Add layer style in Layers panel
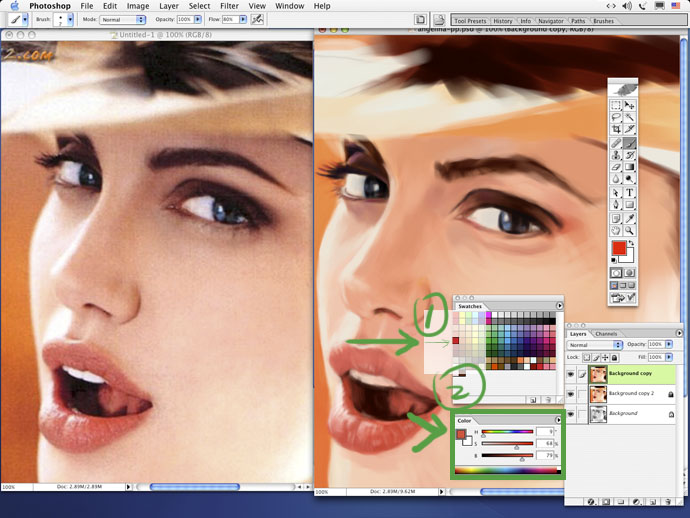This screenshot has height=518, width=690. (x=591, y=501)
